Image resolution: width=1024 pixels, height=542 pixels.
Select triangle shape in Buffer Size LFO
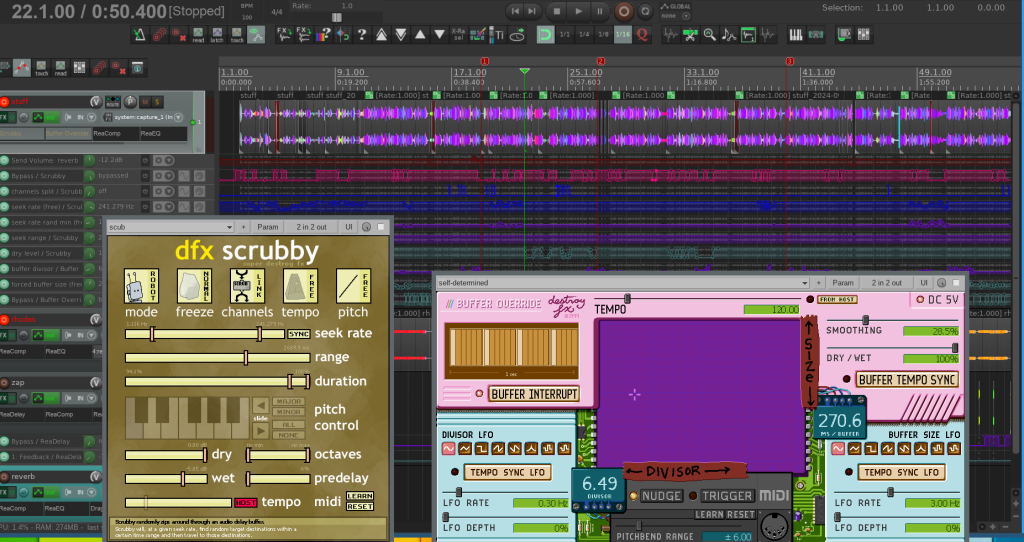tap(854, 449)
